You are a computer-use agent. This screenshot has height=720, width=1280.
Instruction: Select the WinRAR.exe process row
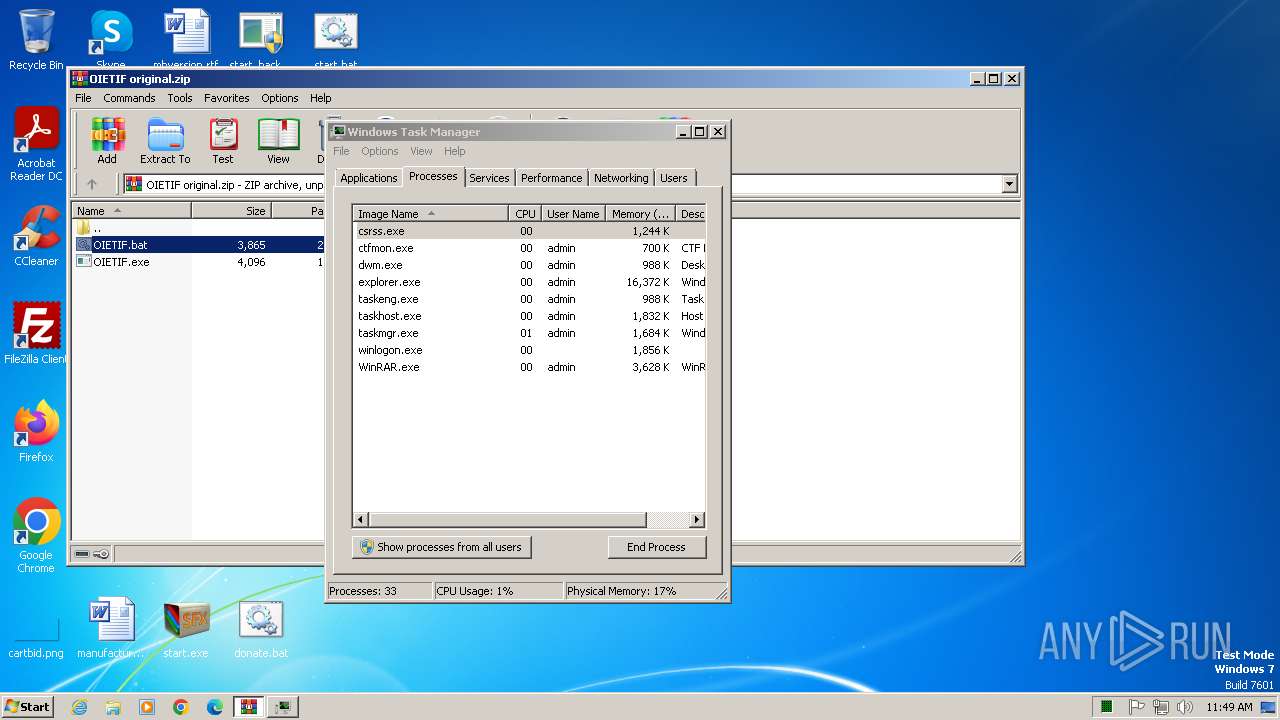click(x=529, y=367)
